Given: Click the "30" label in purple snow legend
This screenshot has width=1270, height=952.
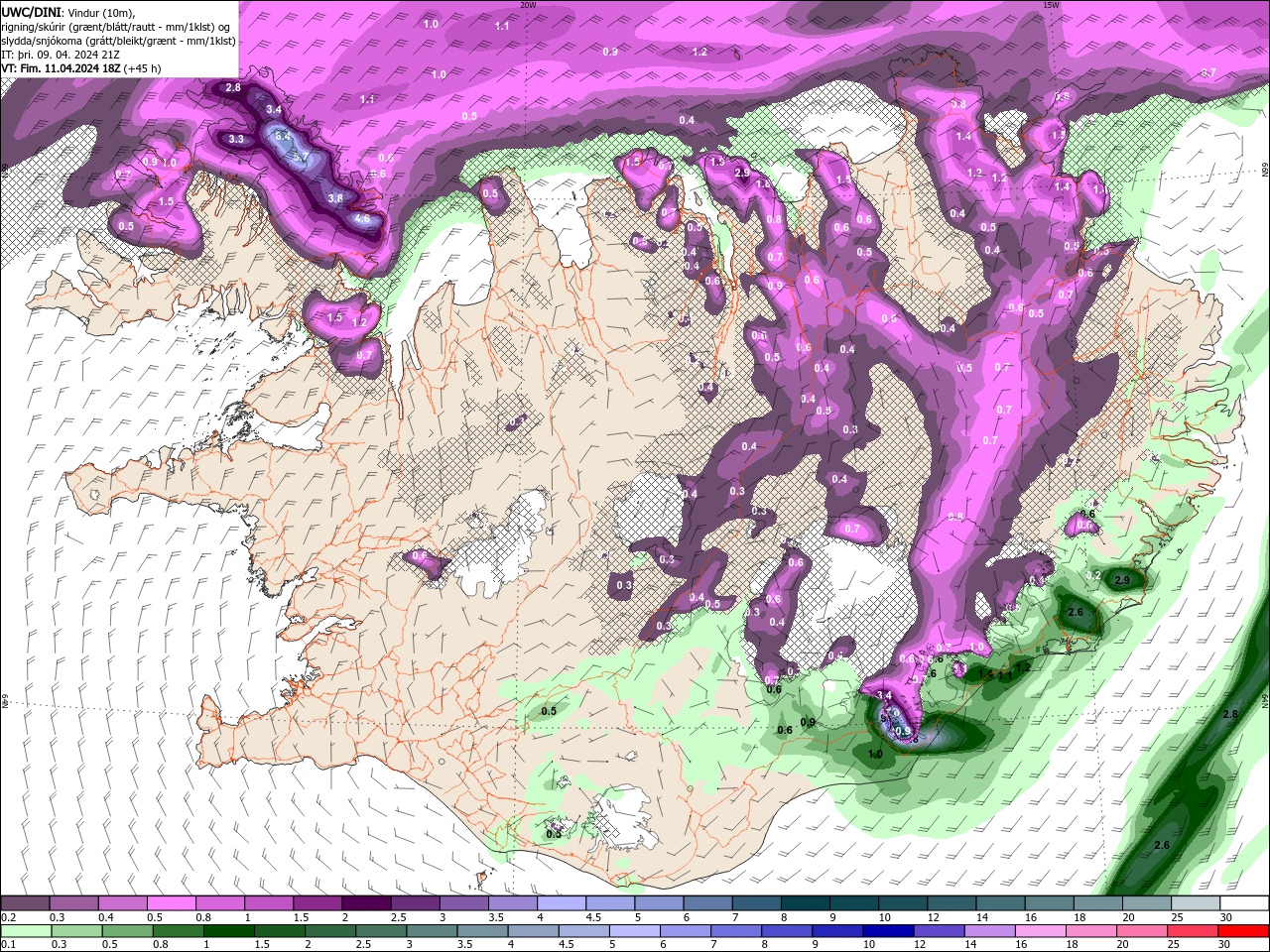Looking at the screenshot, I should click(1225, 917).
